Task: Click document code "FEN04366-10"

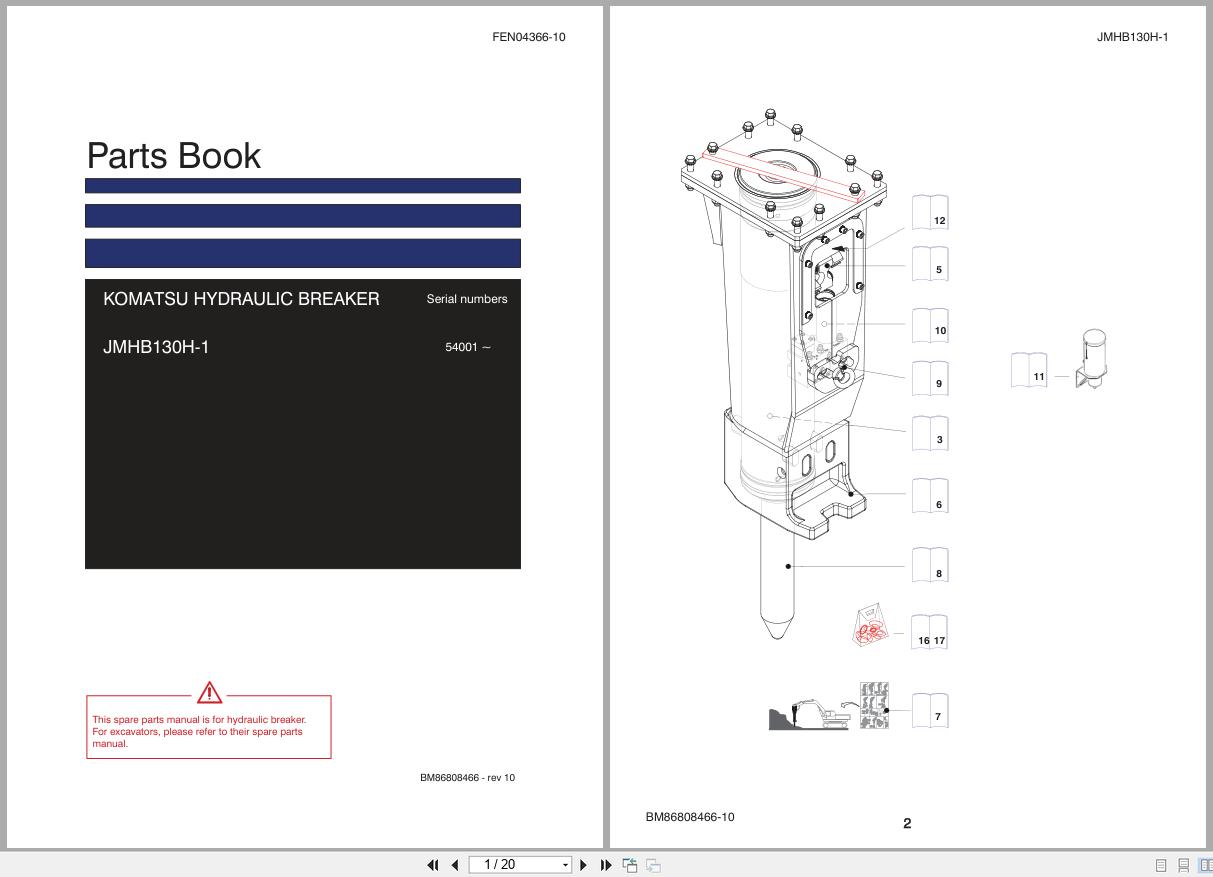Action: 529,37
